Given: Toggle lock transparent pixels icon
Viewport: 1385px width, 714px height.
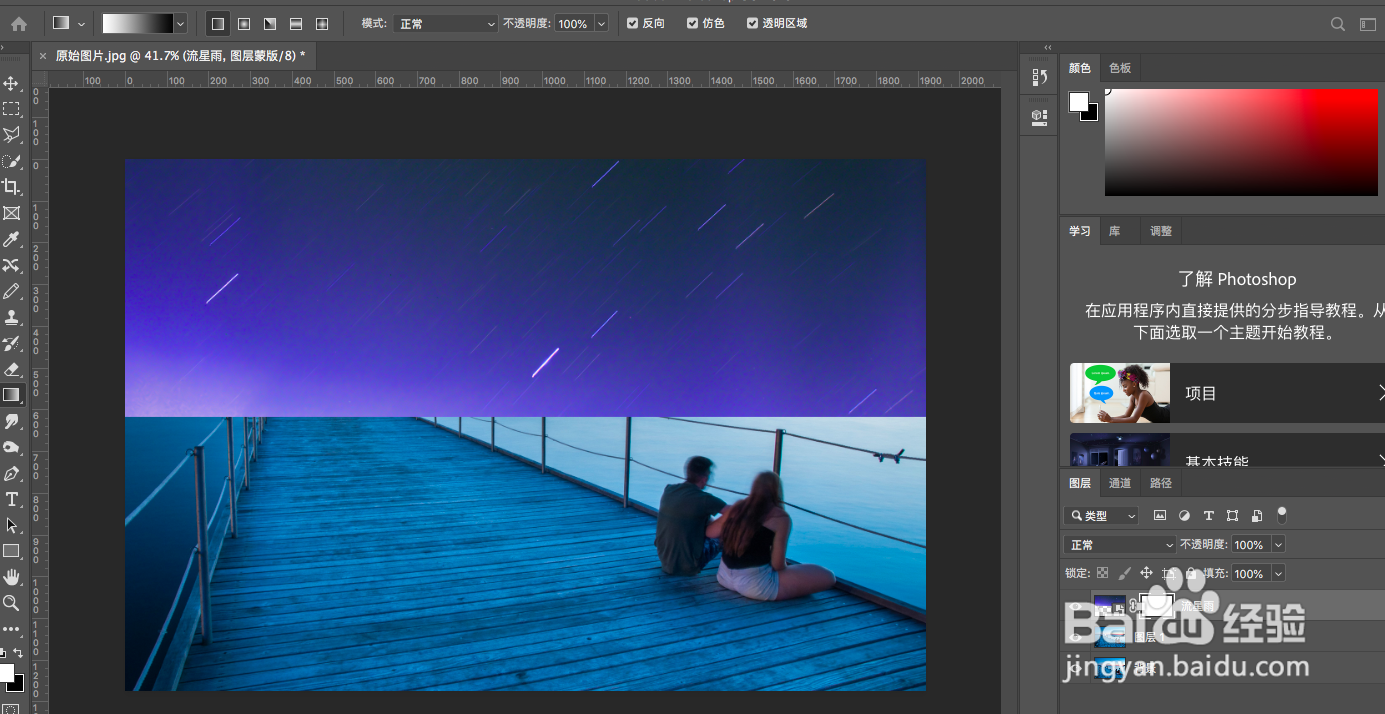Looking at the screenshot, I should click(1102, 573).
